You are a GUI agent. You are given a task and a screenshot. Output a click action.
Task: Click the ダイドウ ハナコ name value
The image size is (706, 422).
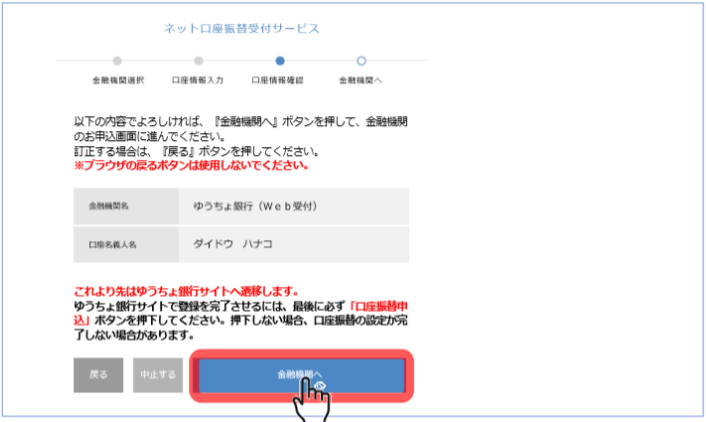click(x=233, y=244)
